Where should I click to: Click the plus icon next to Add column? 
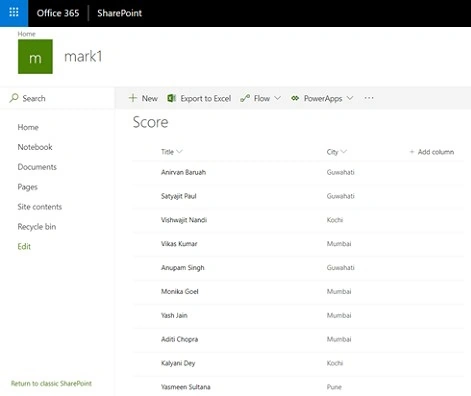pyautogui.click(x=412, y=152)
